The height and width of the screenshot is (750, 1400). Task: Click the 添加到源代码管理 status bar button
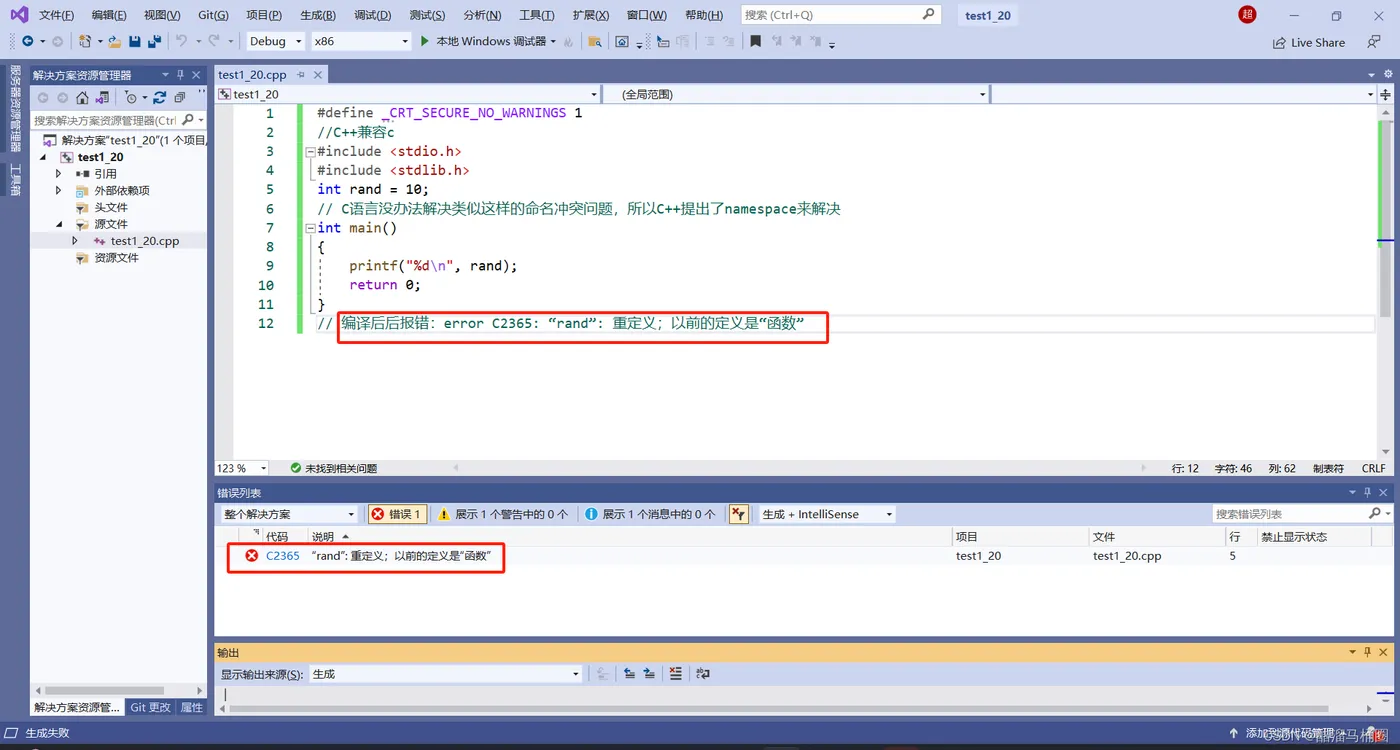pos(1290,734)
